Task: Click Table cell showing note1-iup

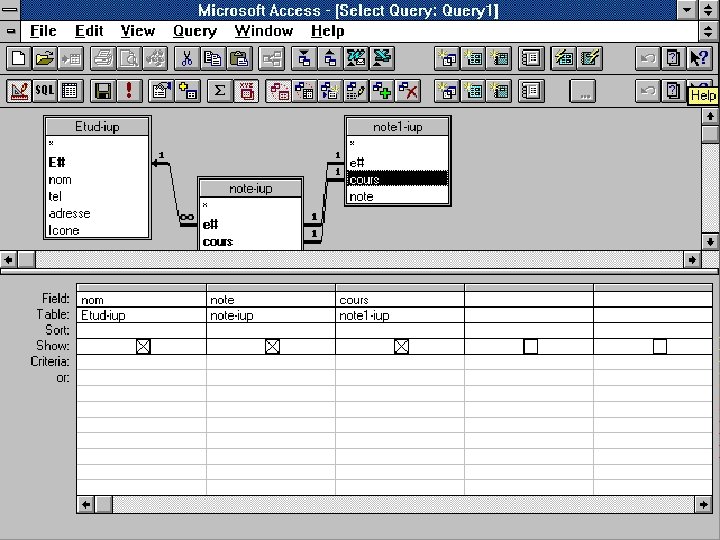Action: tap(400, 315)
